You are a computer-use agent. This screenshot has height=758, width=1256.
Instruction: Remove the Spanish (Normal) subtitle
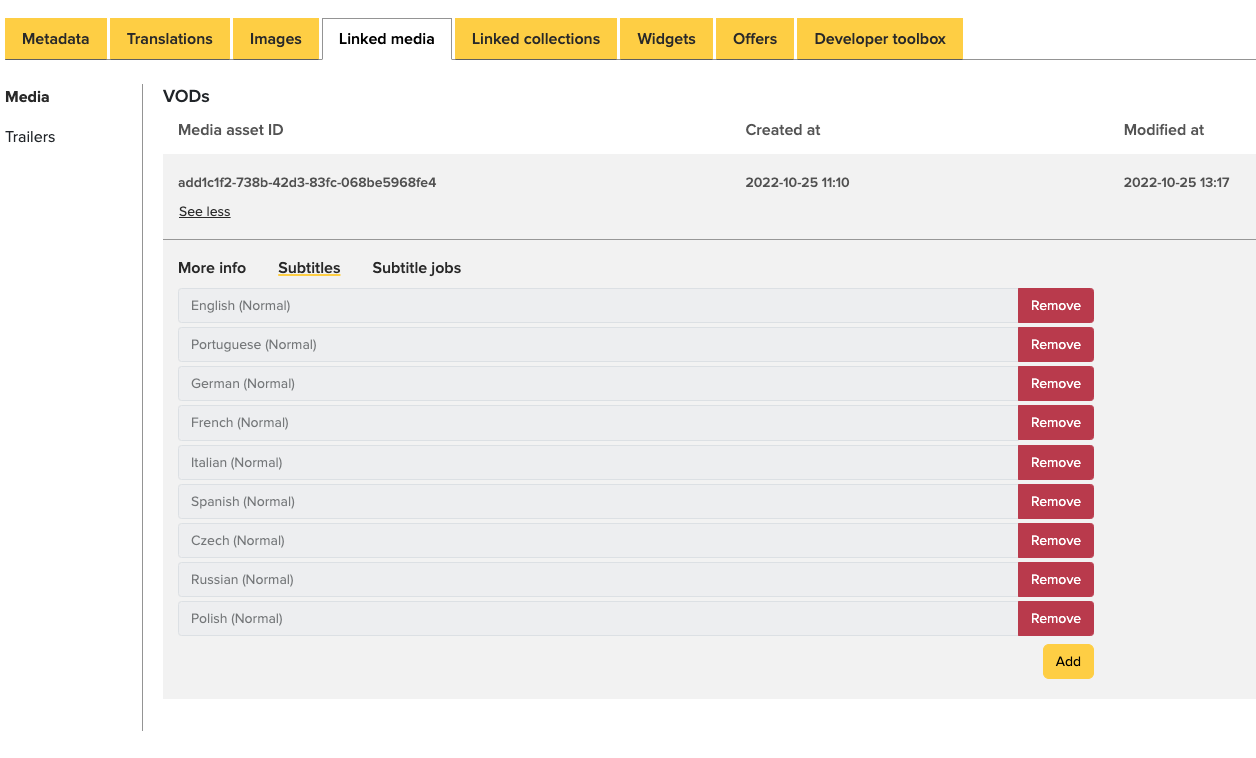[x=1056, y=502]
